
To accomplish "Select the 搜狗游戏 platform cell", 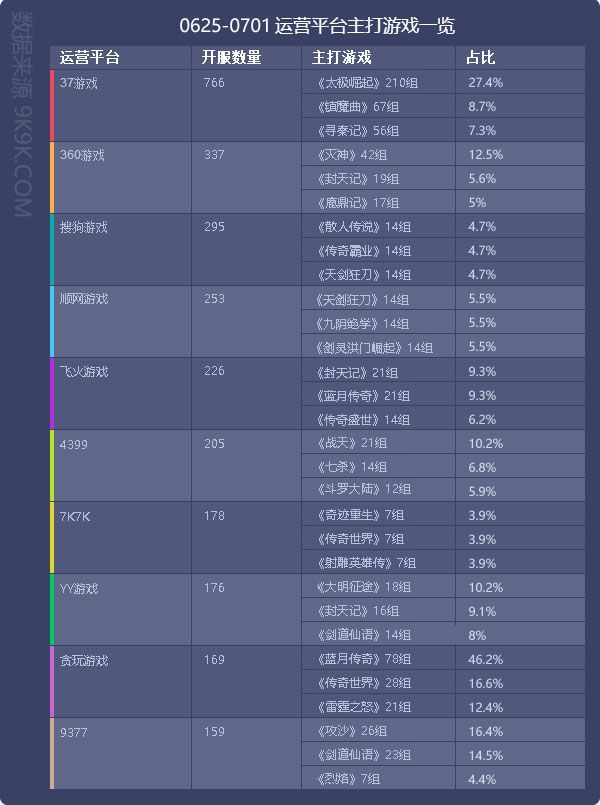I will click(122, 250).
